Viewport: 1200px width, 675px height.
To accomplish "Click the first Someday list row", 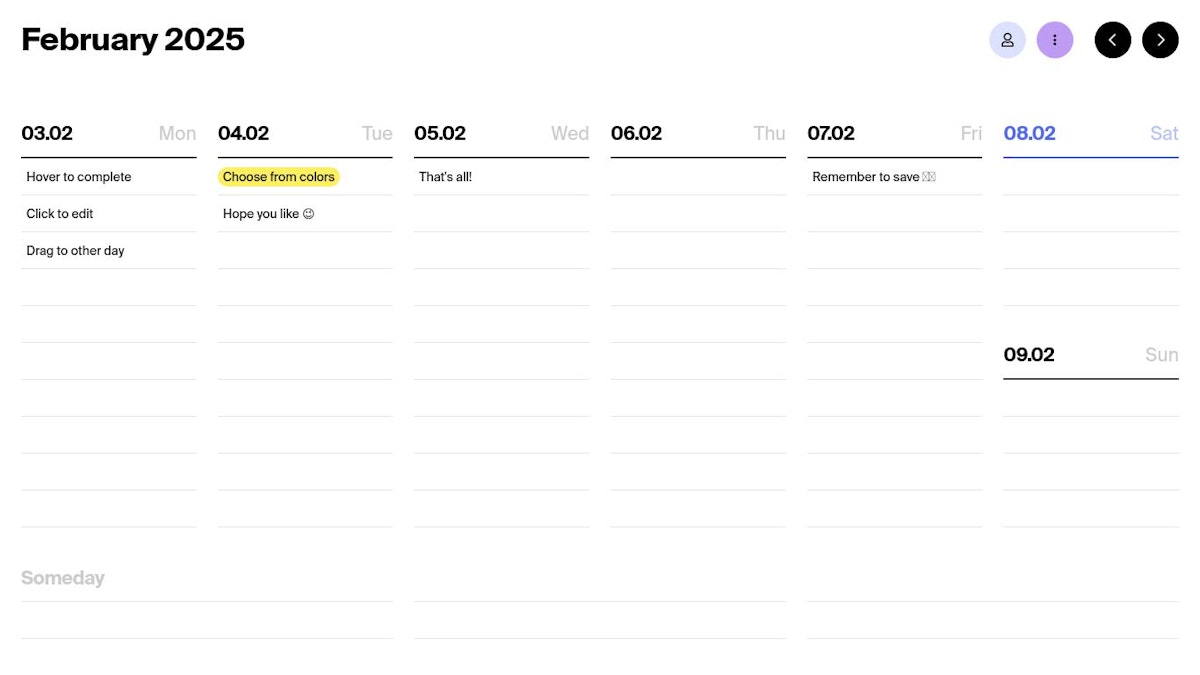I will 206,620.
